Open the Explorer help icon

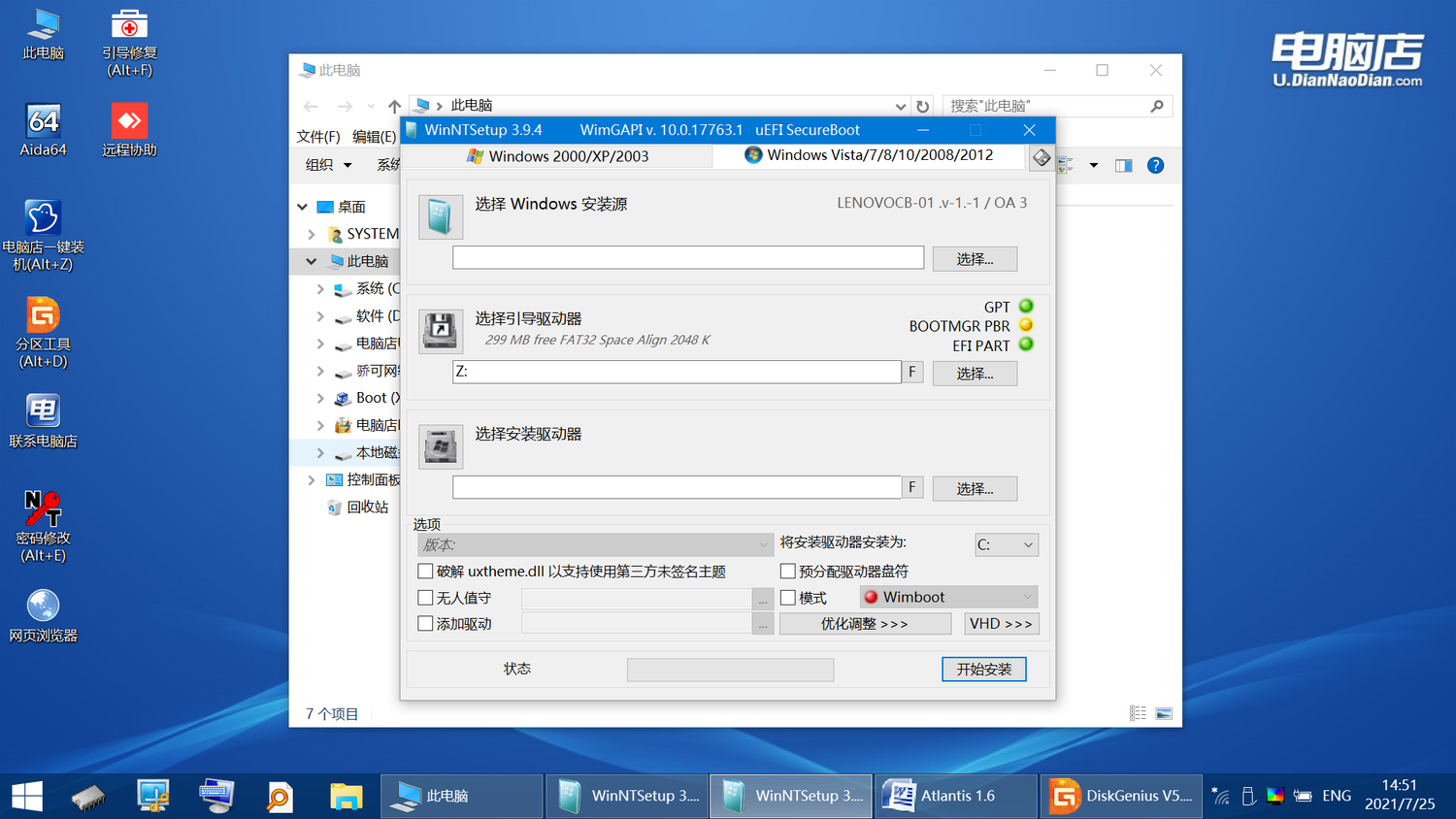pyautogui.click(x=1155, y=165)
